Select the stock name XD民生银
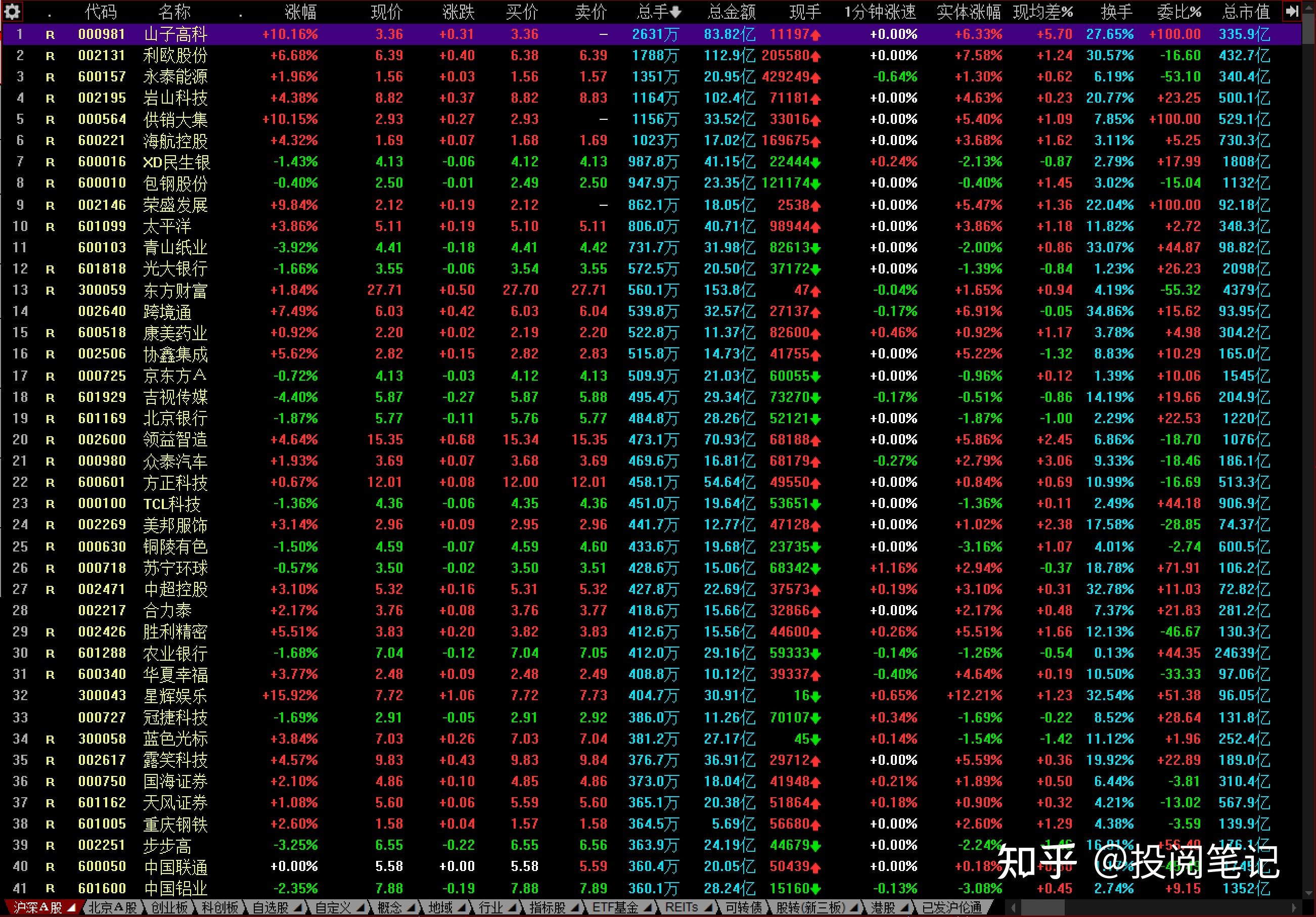Viewport: 1316px width, 917px height. (176, 163)
